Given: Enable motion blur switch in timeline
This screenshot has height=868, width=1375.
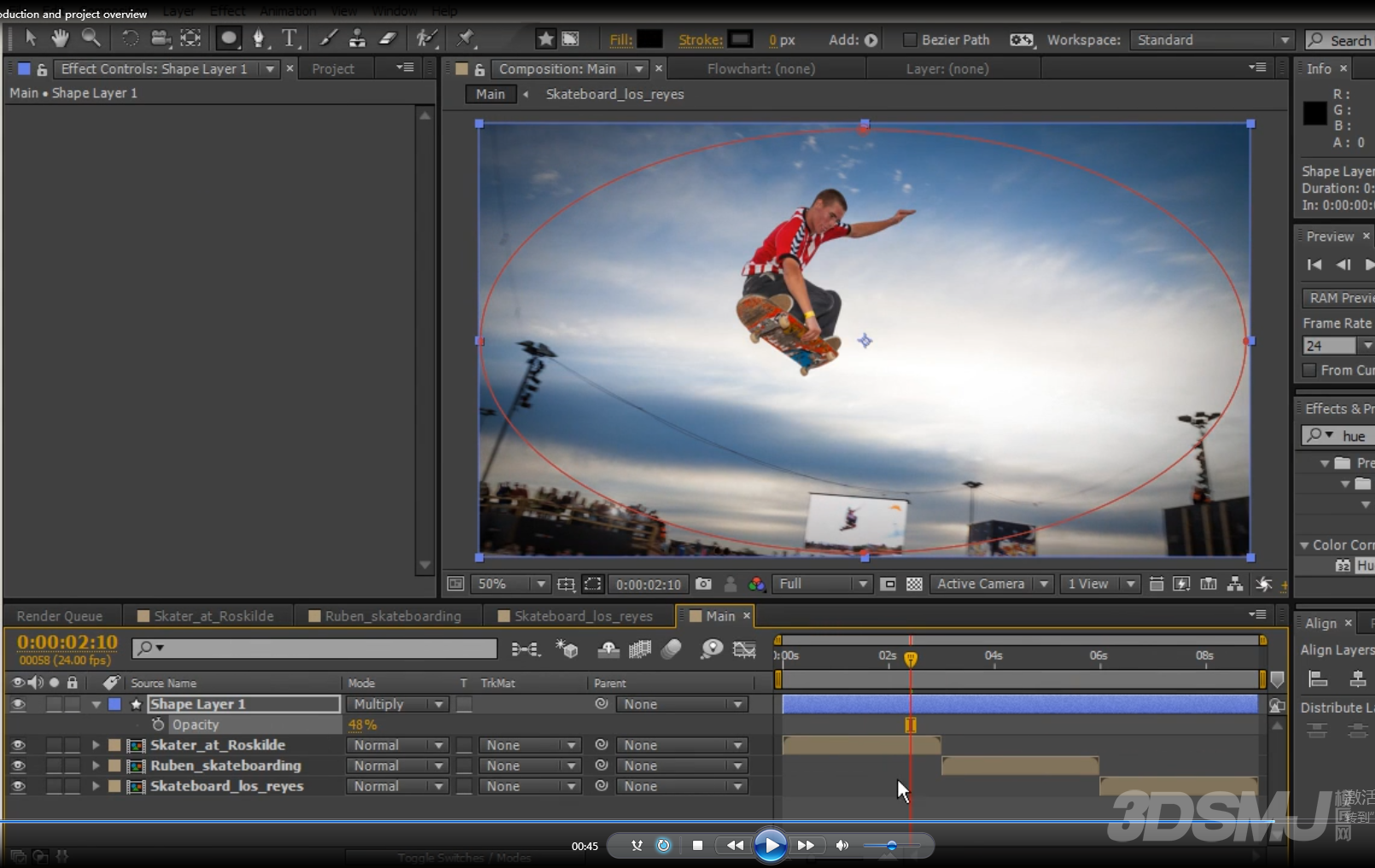Looking at the screenshot, I should click(672, 650).
